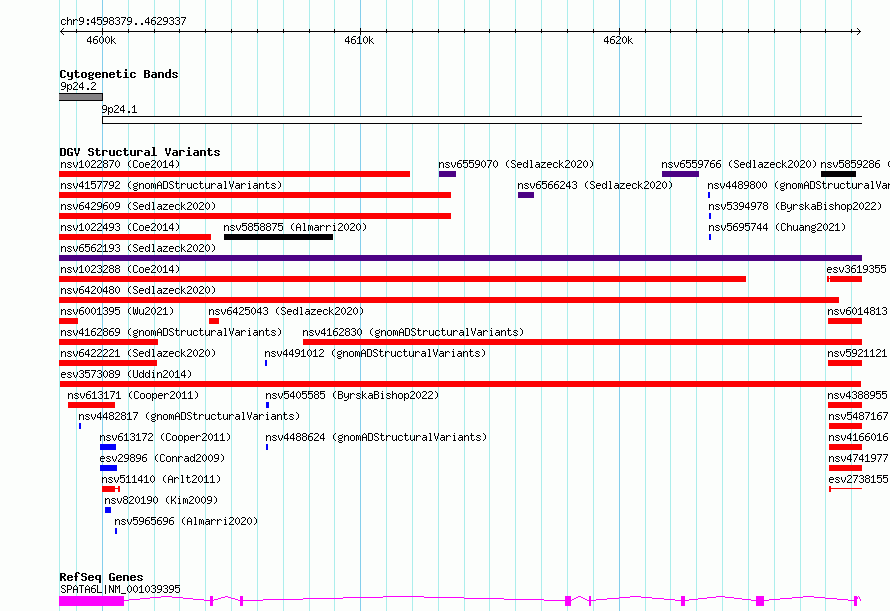Click nsv511410 (Arlt2011) label

pyautogui.click(x=161, y=479)
